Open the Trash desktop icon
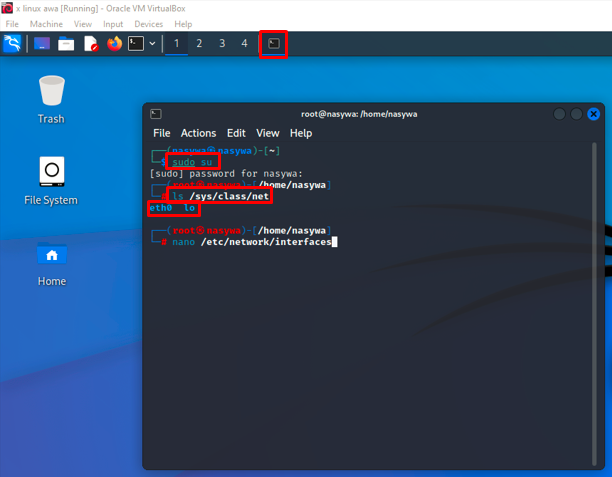Screen dimensions: 612x477 (x=52, y=100)
